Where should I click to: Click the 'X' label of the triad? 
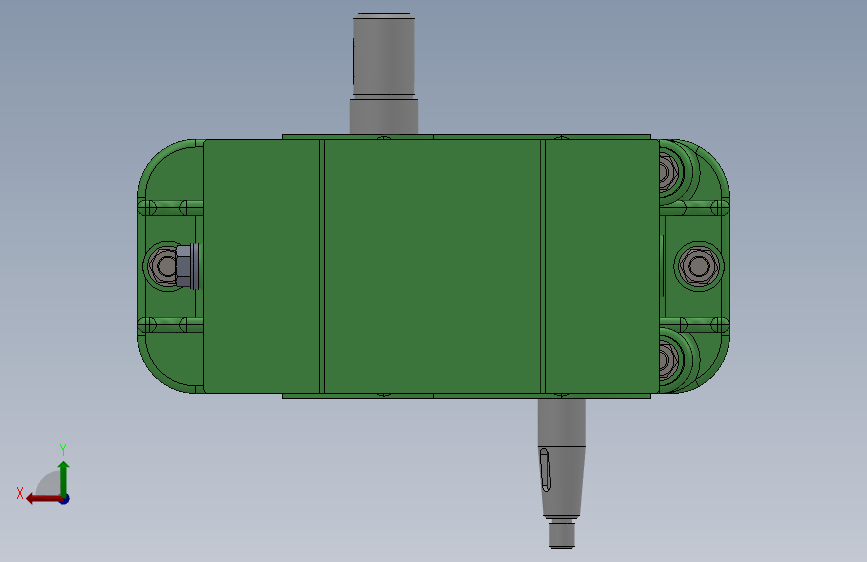20,493
